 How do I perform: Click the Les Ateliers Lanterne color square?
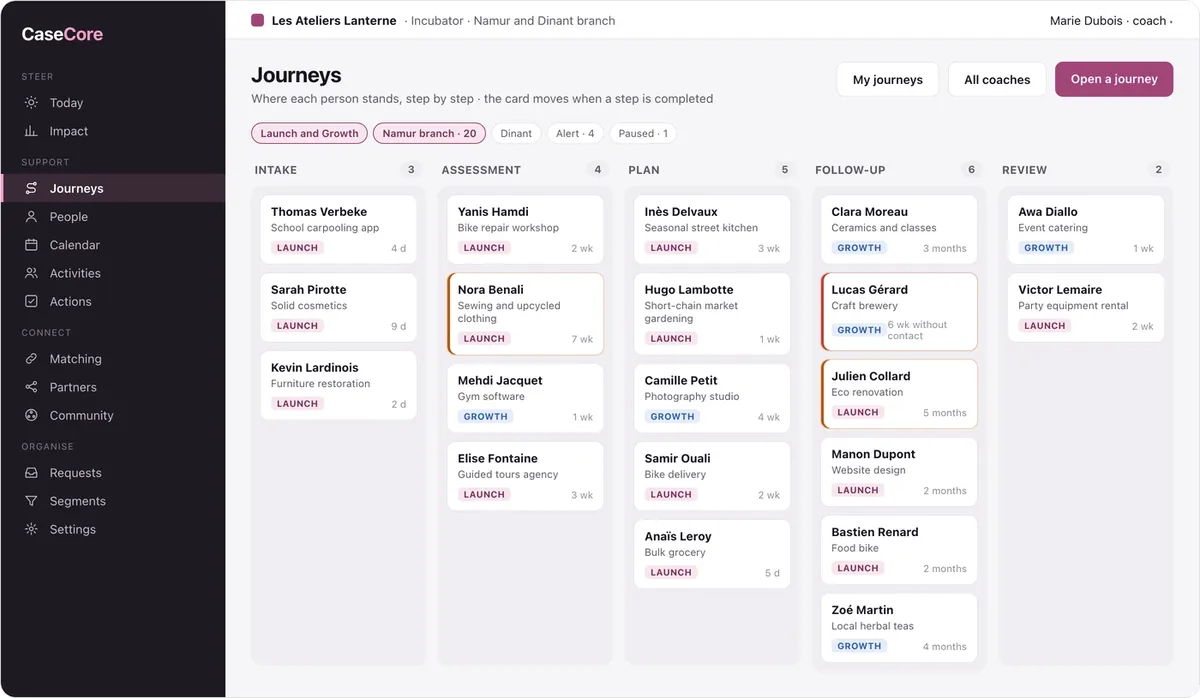pos(257,20)
